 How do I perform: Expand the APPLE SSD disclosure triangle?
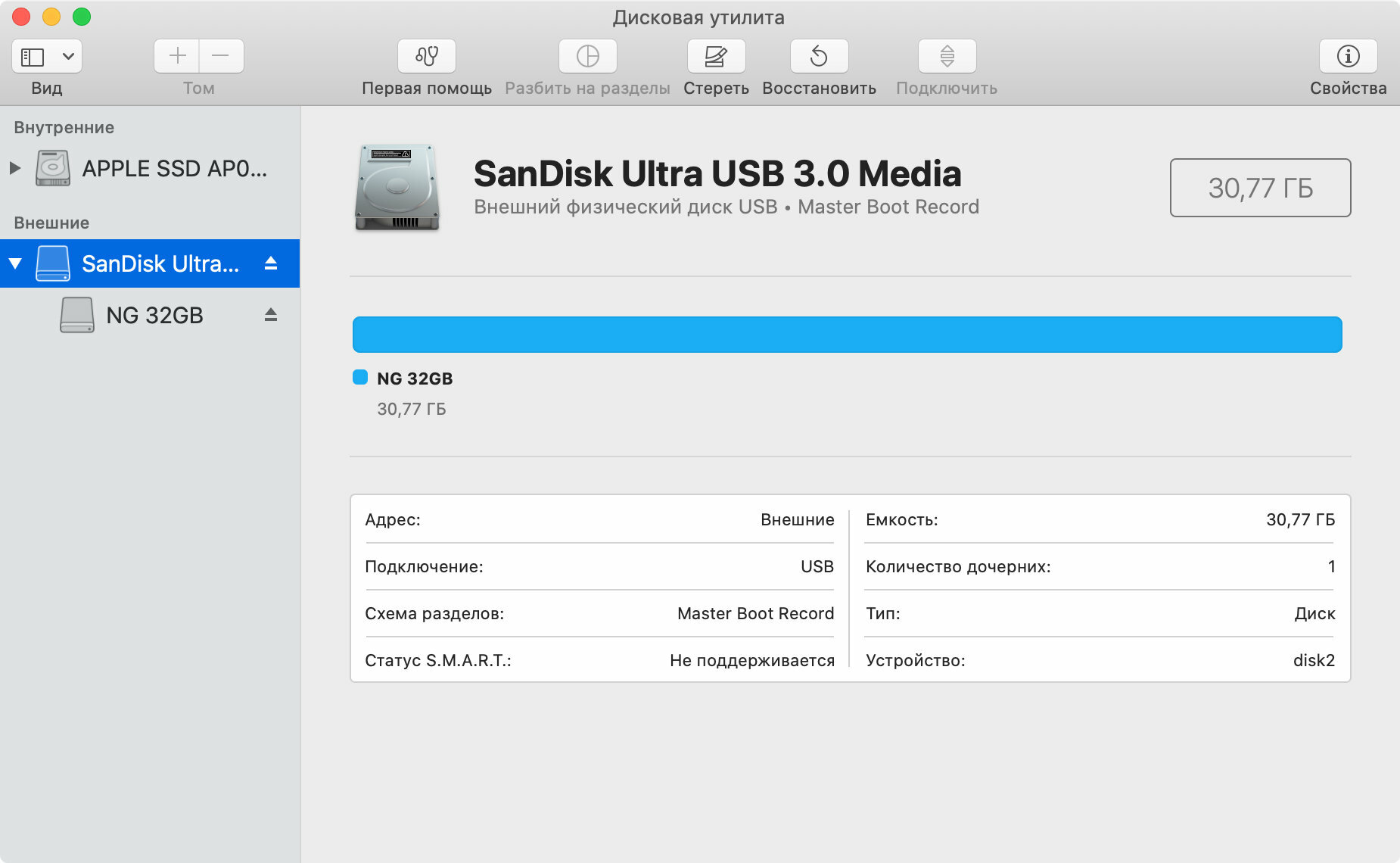point(14,168)
